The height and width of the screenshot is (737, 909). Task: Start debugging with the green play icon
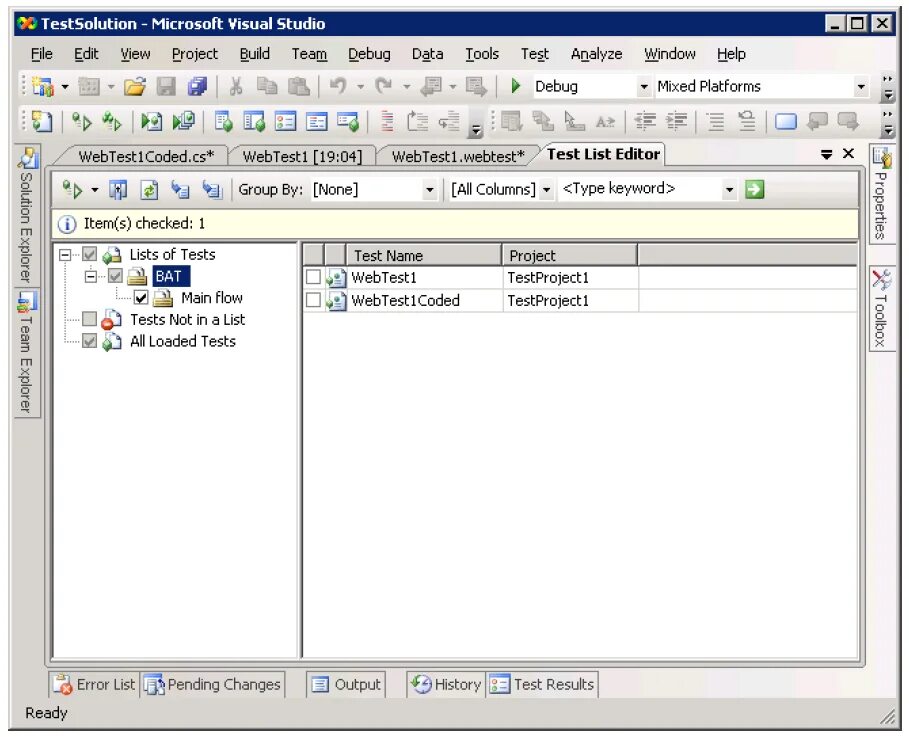[515, 86]
